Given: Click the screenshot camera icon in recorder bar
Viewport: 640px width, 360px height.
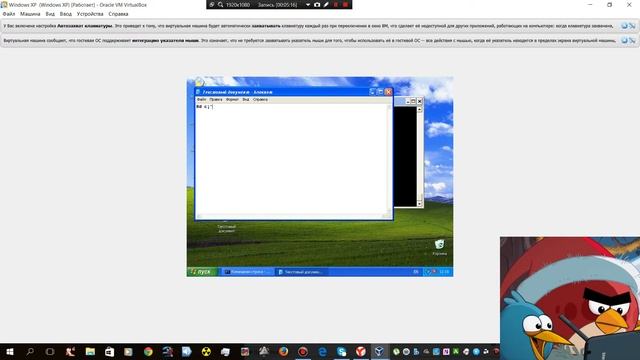Looking at the screenshot, I should click(317, 4).
